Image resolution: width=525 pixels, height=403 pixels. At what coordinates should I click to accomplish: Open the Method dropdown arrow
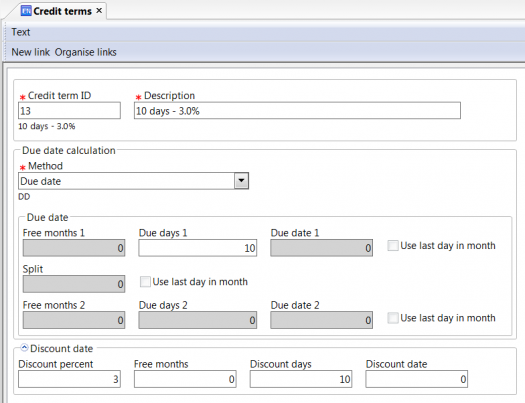pyautogui.click(x=241, y=181)
